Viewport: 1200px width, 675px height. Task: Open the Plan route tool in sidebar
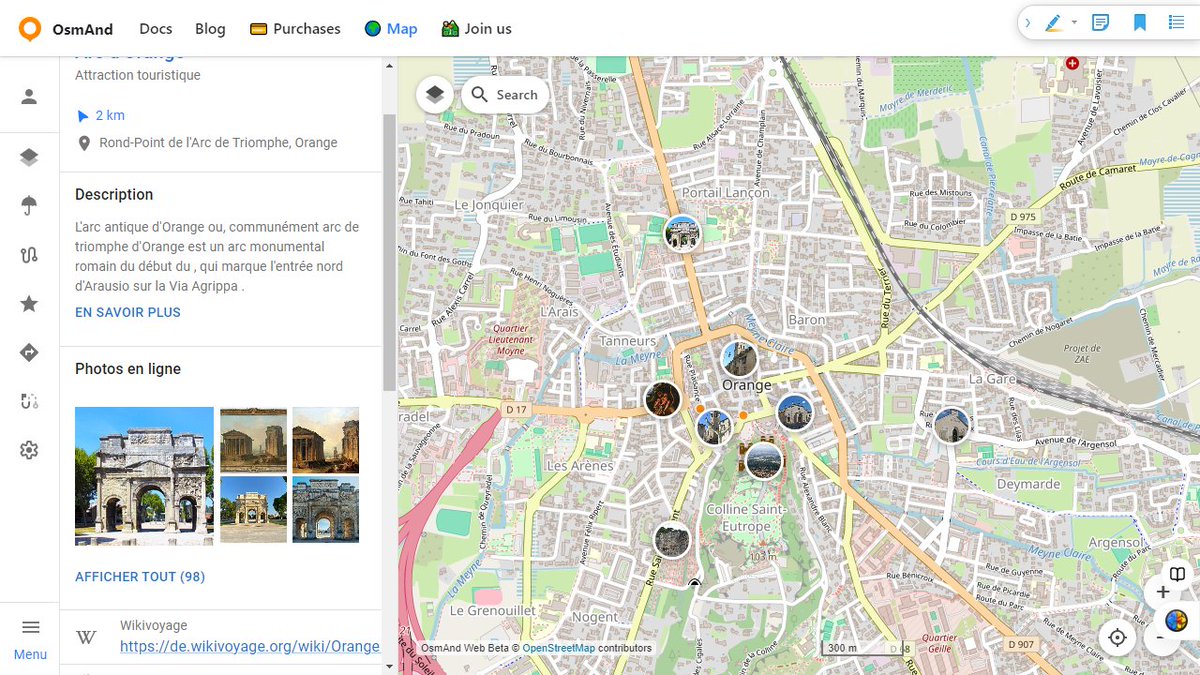(29, 254)
